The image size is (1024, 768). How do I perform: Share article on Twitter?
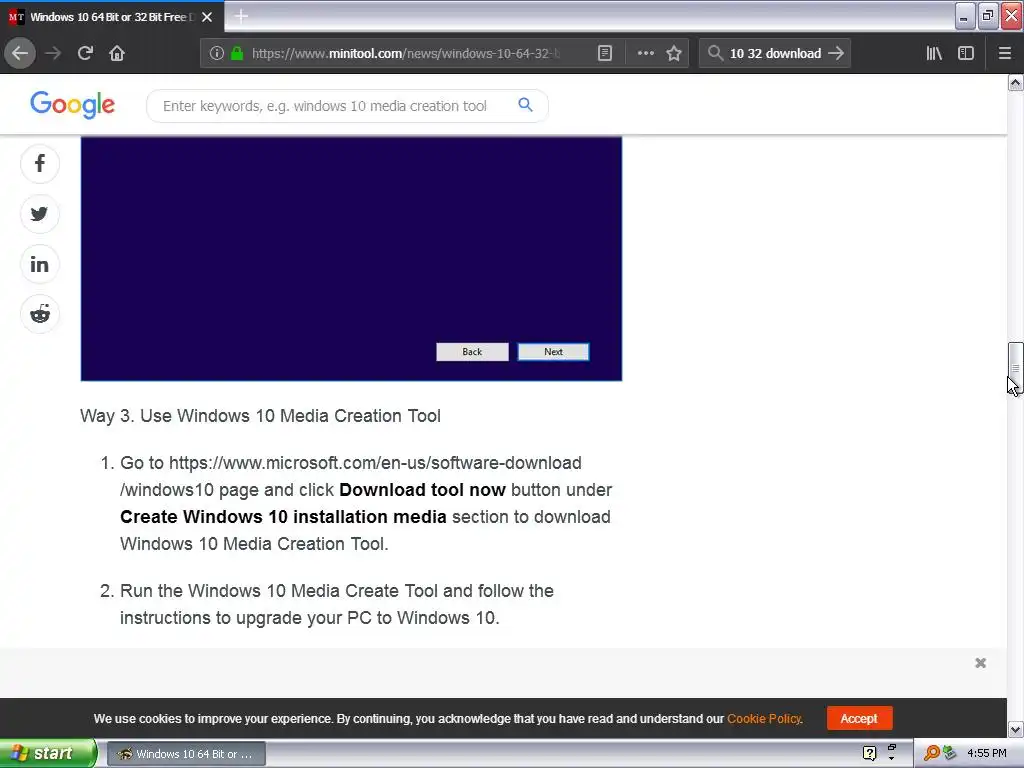(40, 214)
